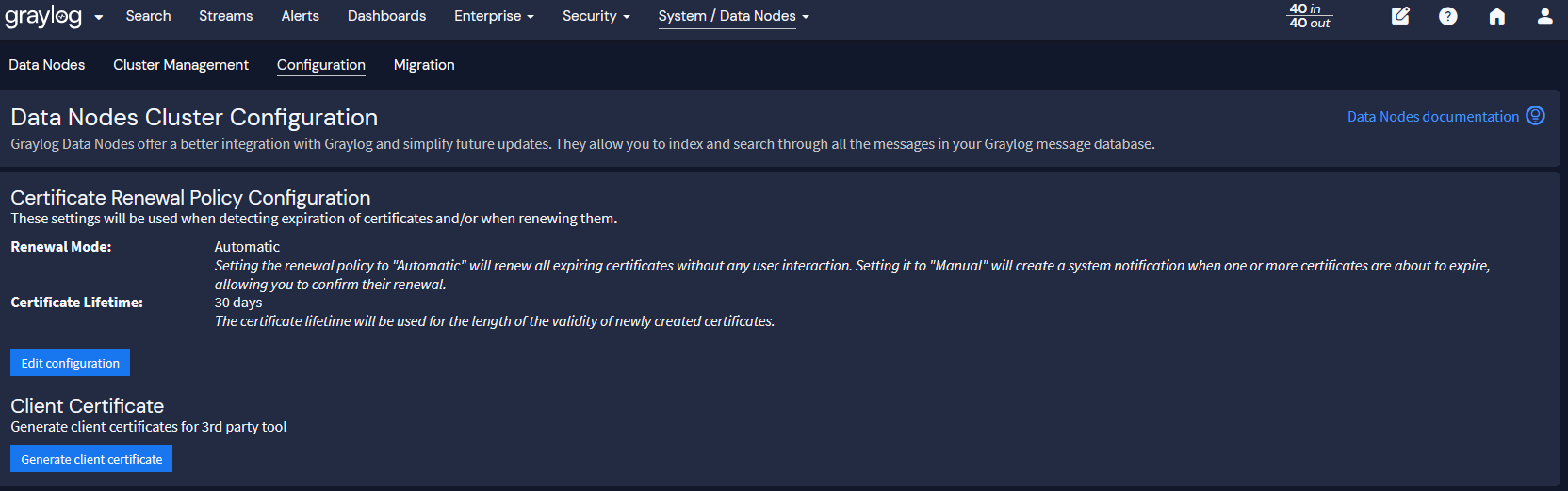This screenshot has height=491, width=1568.
Task: Go to the home start page icon
Action: 1496,16
